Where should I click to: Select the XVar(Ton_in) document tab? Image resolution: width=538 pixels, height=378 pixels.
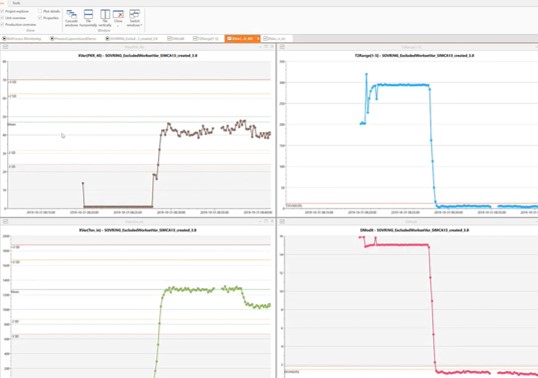276,39
